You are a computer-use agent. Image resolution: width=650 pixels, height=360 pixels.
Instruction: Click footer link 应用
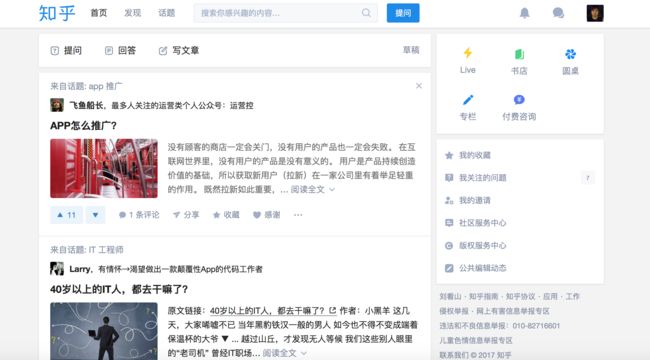[550, 297]
